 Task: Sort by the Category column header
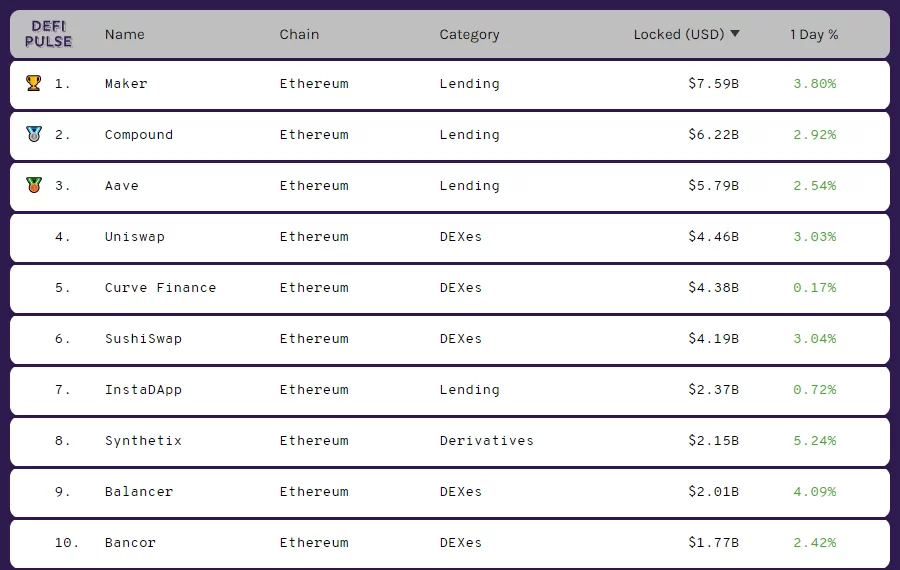click(x=469, y=34)
